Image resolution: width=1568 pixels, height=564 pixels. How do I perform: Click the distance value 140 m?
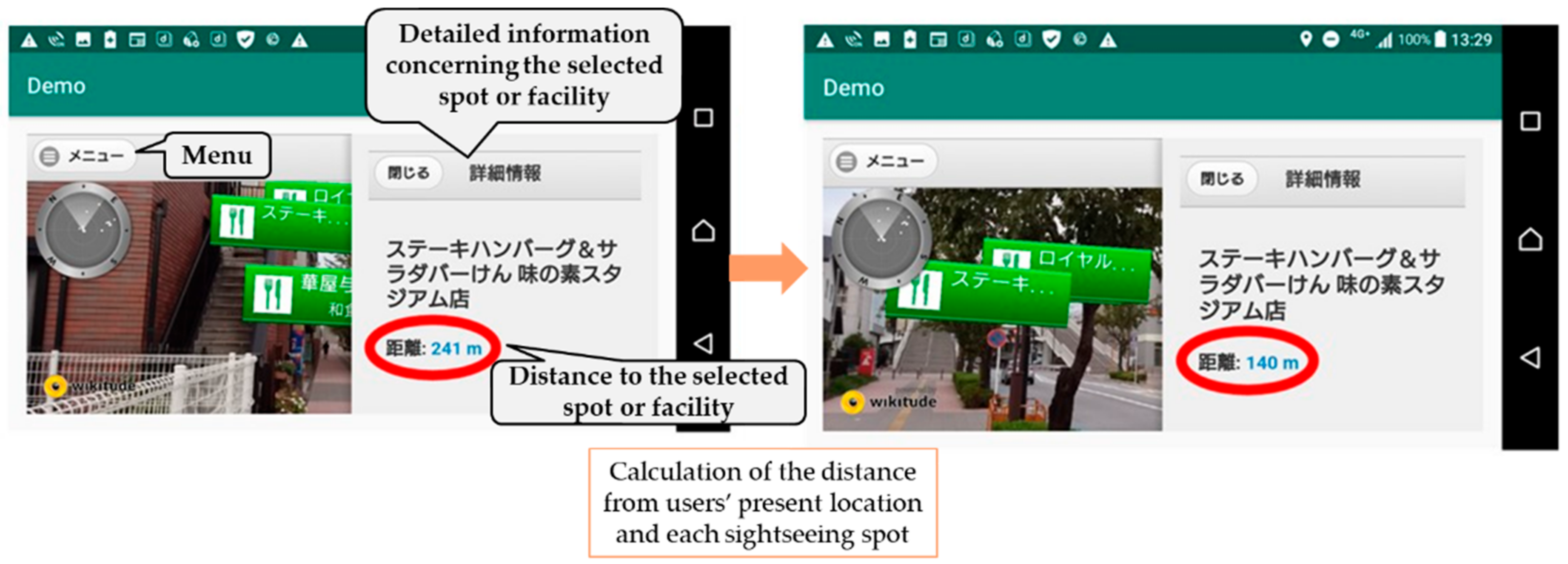pos(1272,363)
